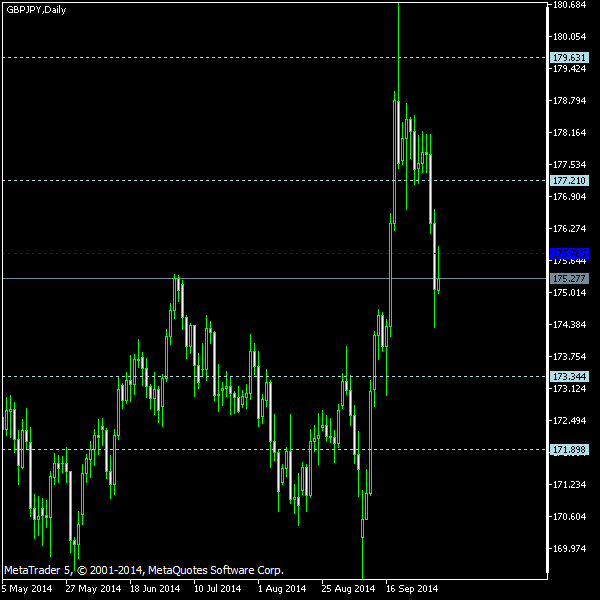Image resolution: width=600 pixels, height=600 pixels.
Task: Click the 180.684 price axis value
Action: tap(569, 5)
